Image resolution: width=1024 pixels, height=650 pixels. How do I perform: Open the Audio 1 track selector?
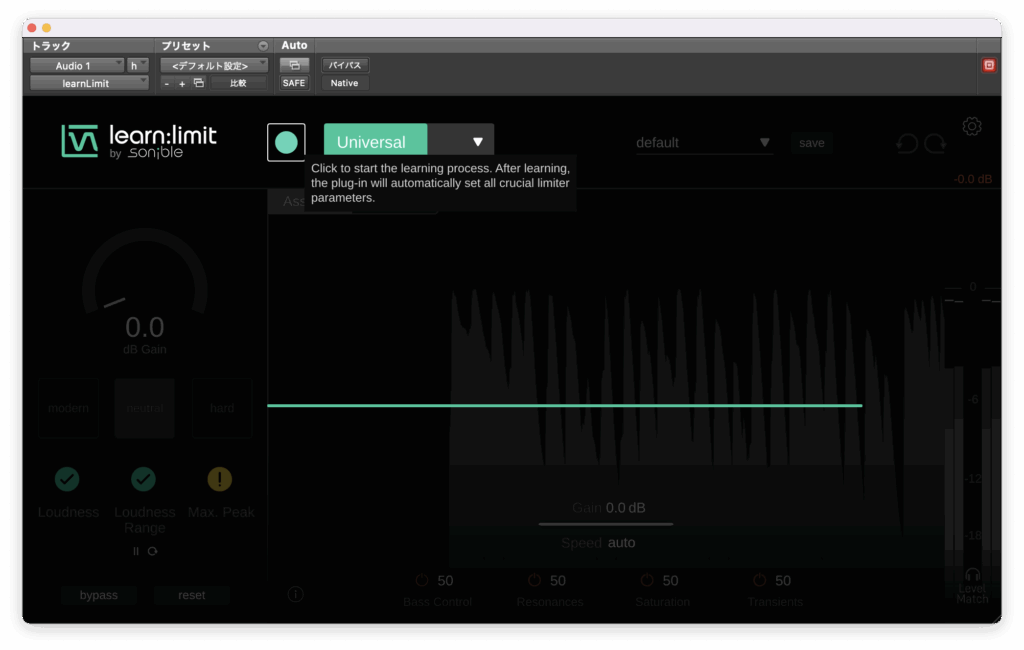[77, 65]
